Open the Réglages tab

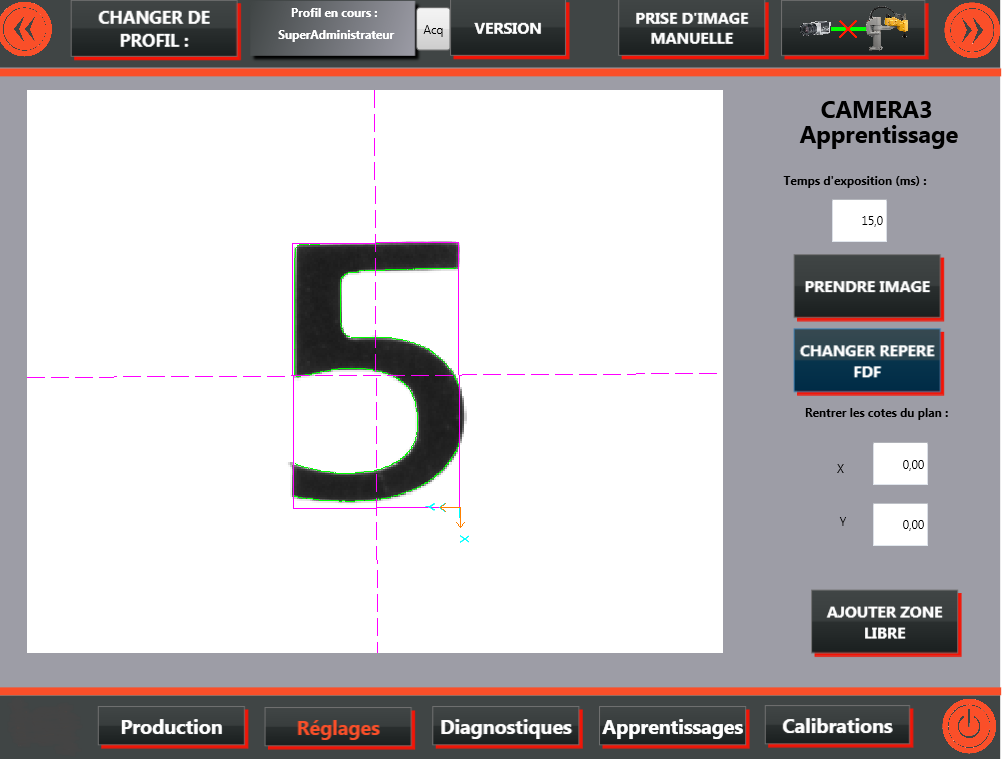338,728
